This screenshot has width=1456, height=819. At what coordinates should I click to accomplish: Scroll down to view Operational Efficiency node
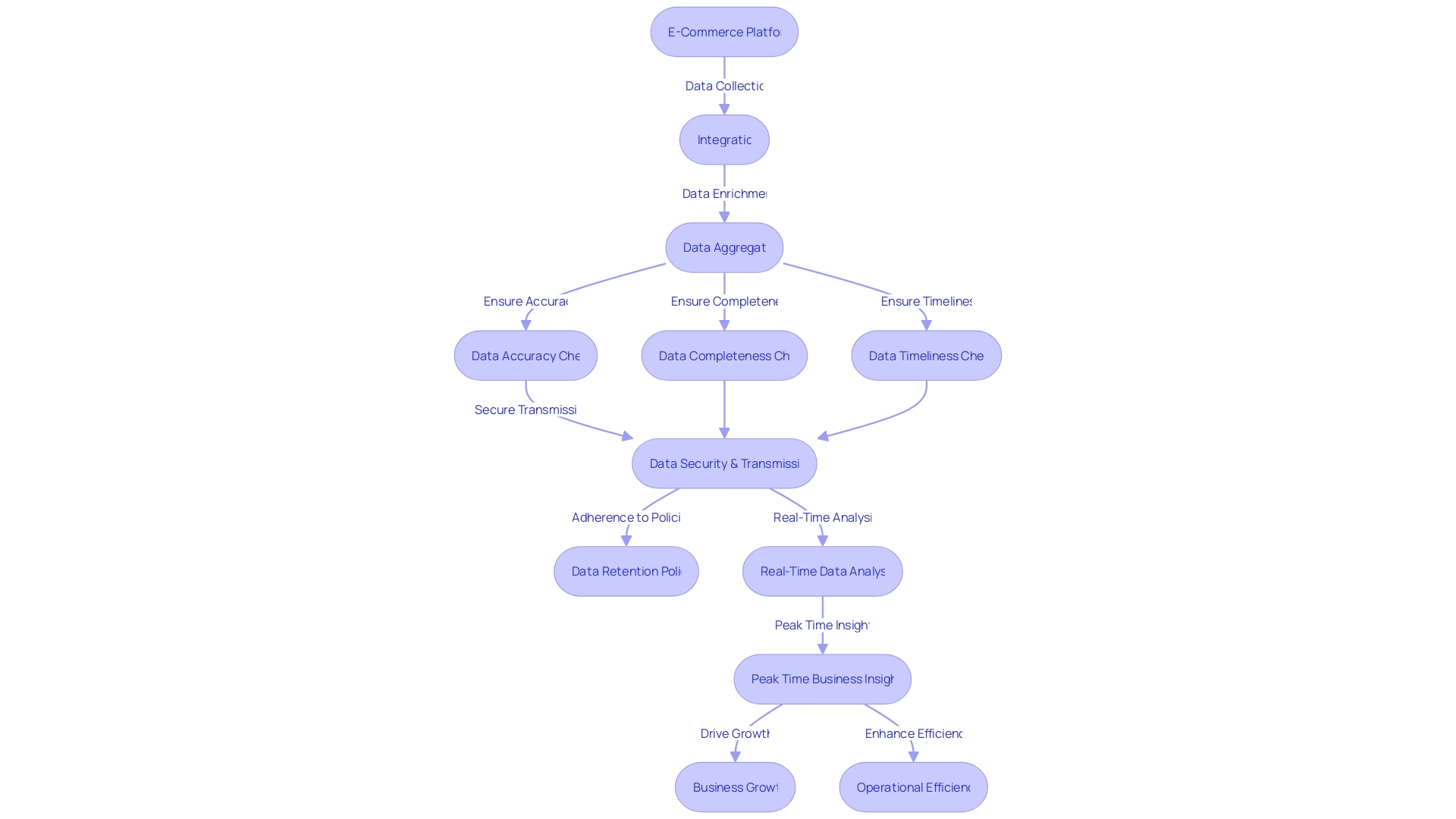912,787
